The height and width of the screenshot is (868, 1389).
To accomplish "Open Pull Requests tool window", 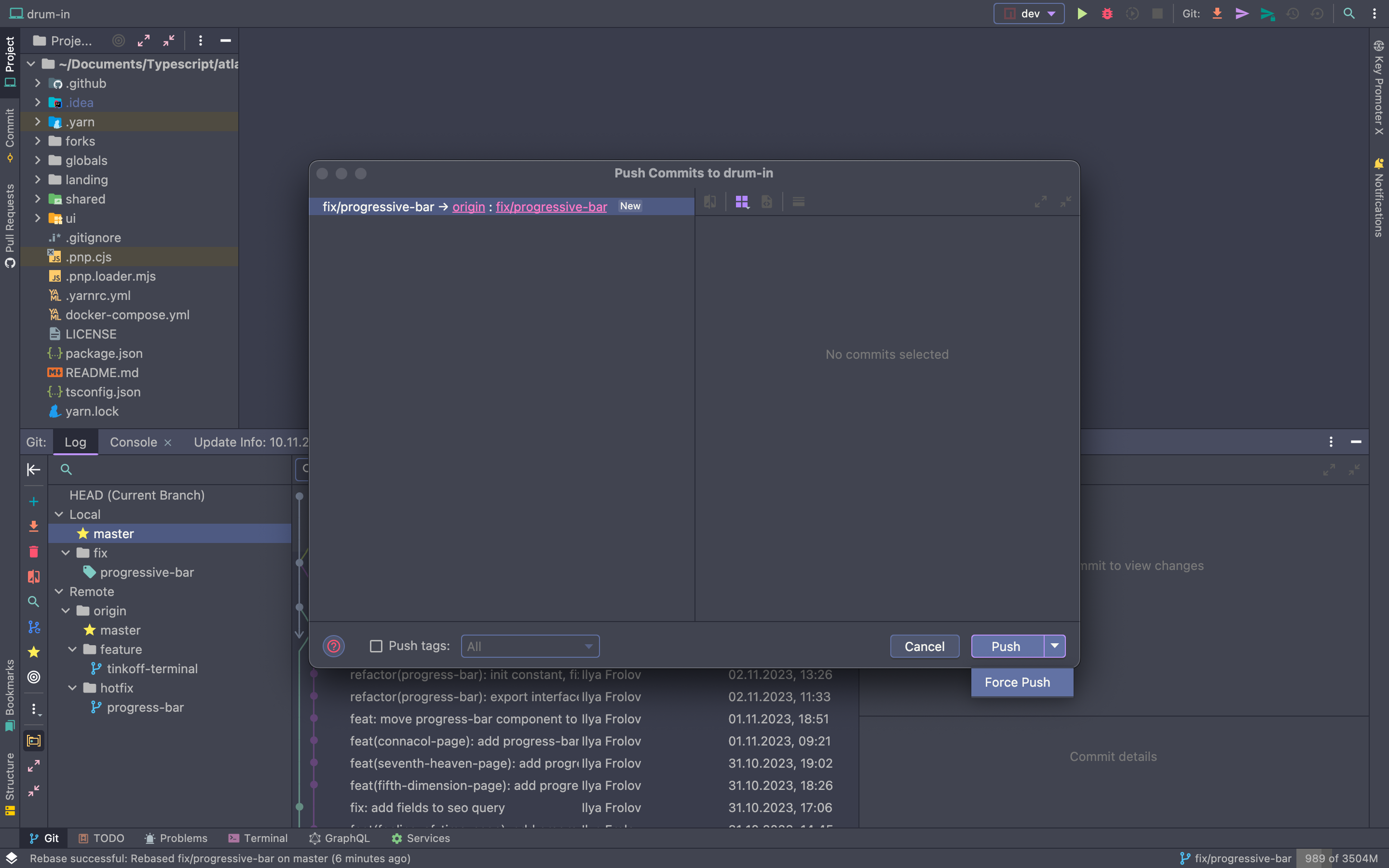I will (x=10, y=226).
